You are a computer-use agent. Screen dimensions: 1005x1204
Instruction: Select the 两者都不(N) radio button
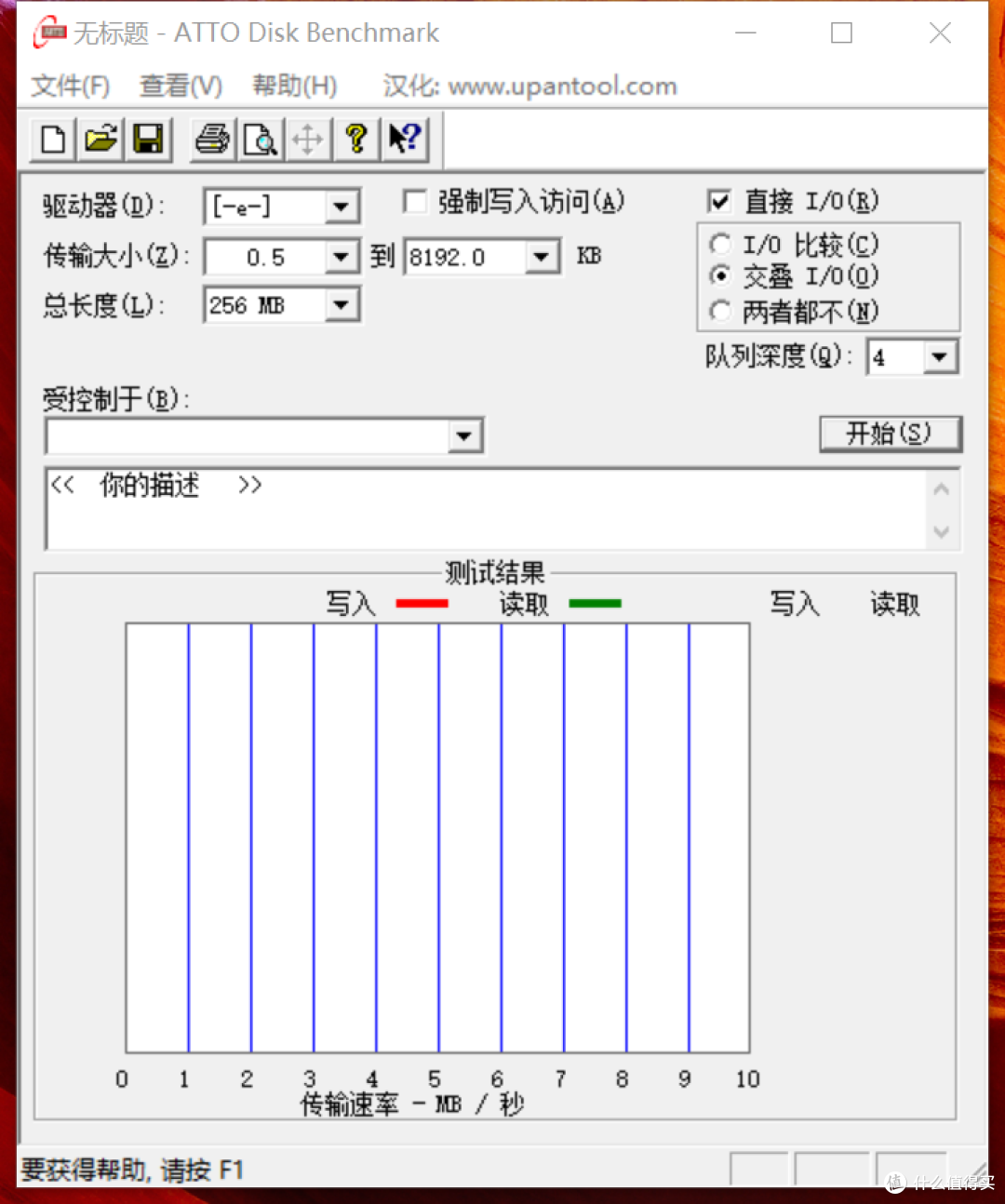pos(719,311)
